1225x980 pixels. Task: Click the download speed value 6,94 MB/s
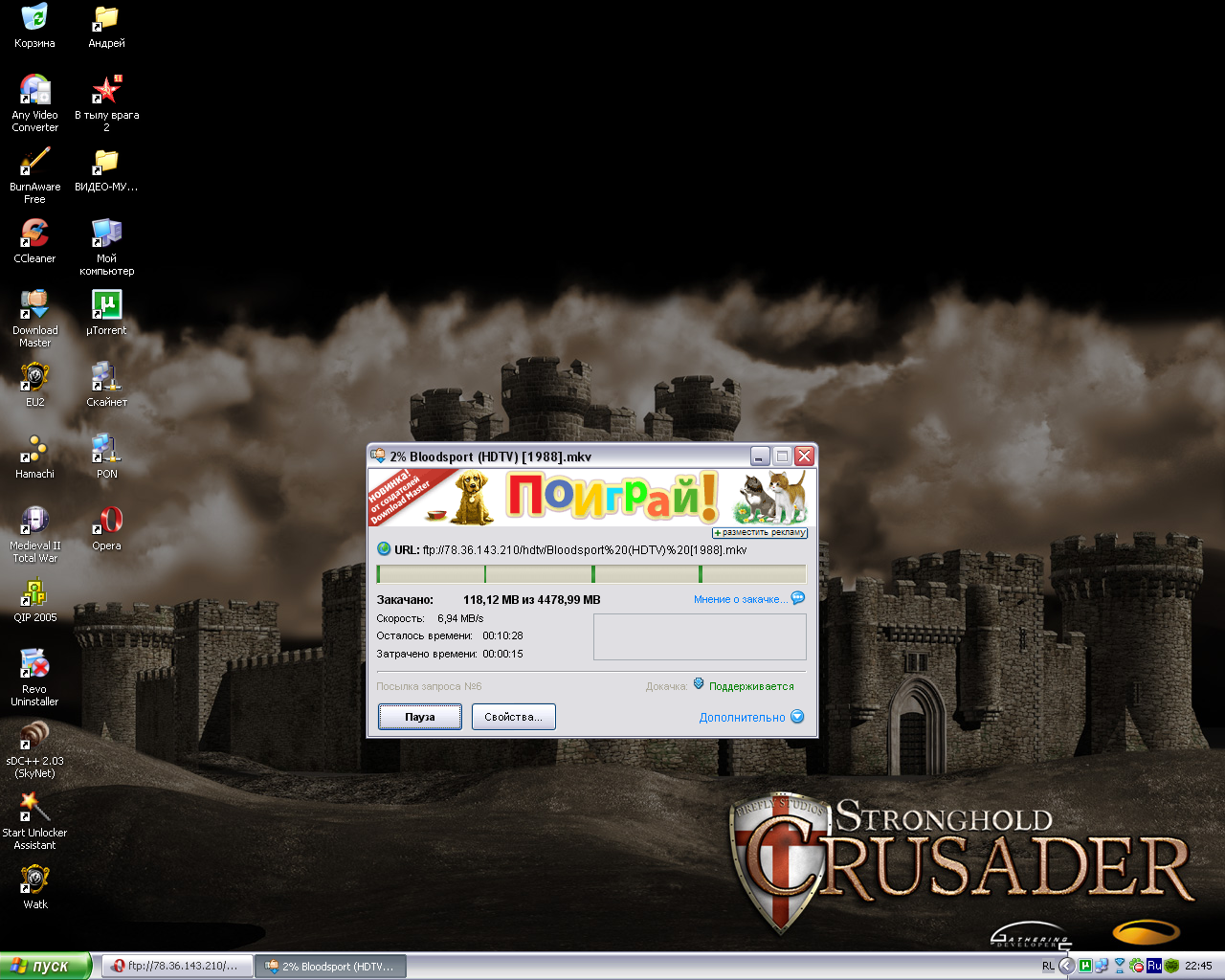coord(460,619)
